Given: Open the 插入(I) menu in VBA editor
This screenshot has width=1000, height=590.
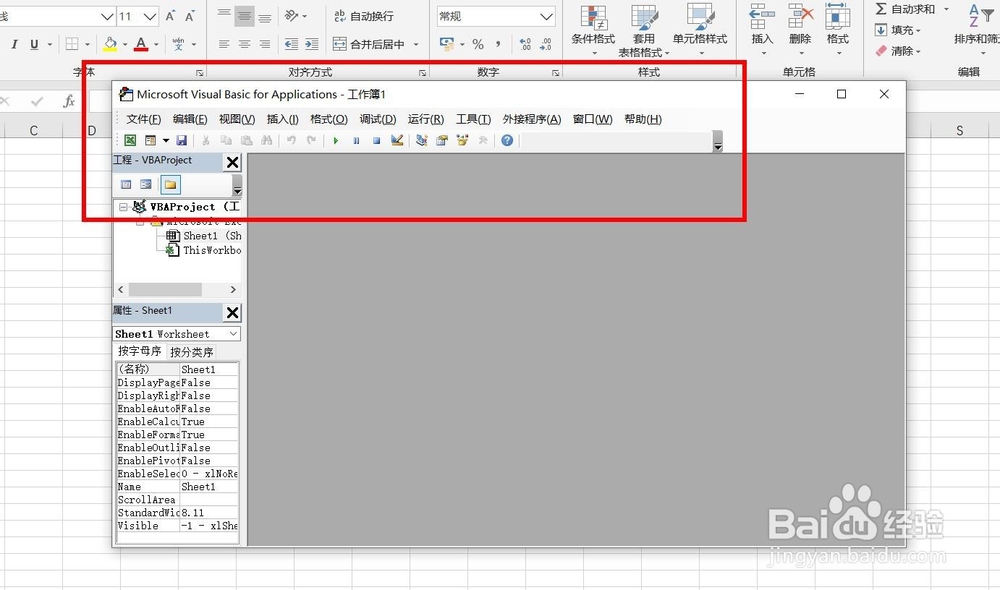Looking at the screenshot, I should point(283,119).
